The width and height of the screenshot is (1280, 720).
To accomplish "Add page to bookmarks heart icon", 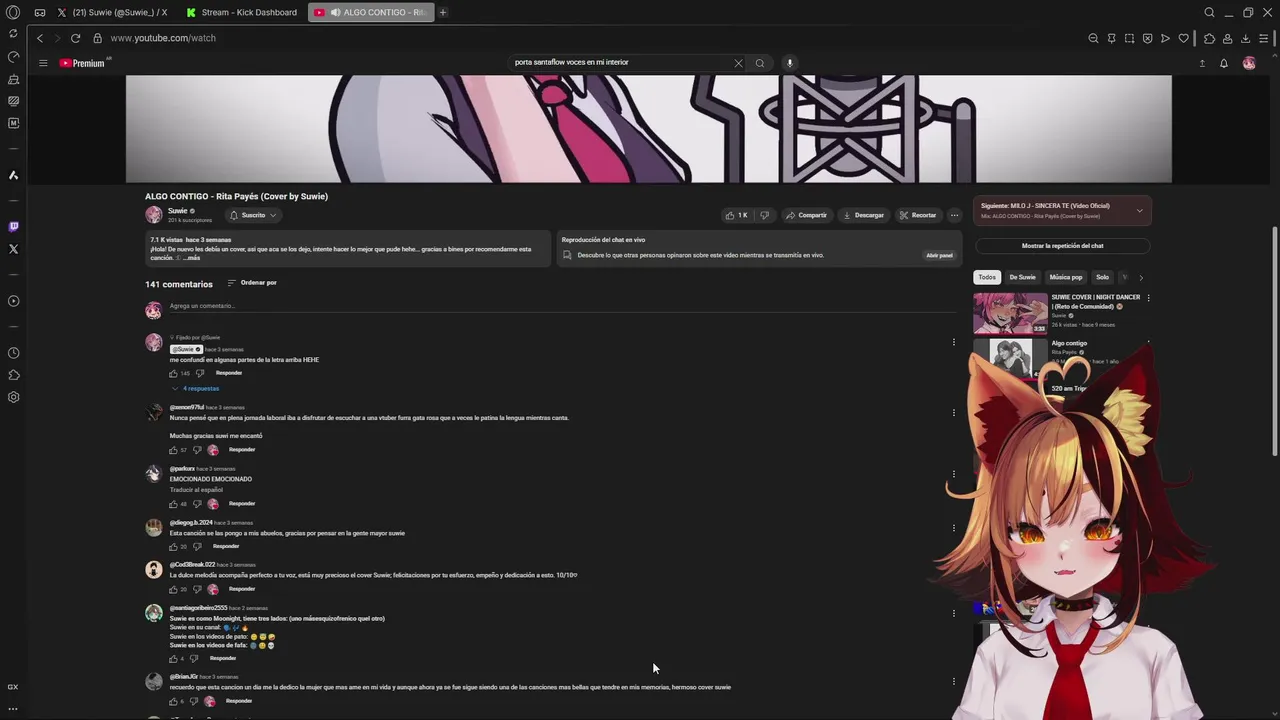I will click(x=1184, y=38).
